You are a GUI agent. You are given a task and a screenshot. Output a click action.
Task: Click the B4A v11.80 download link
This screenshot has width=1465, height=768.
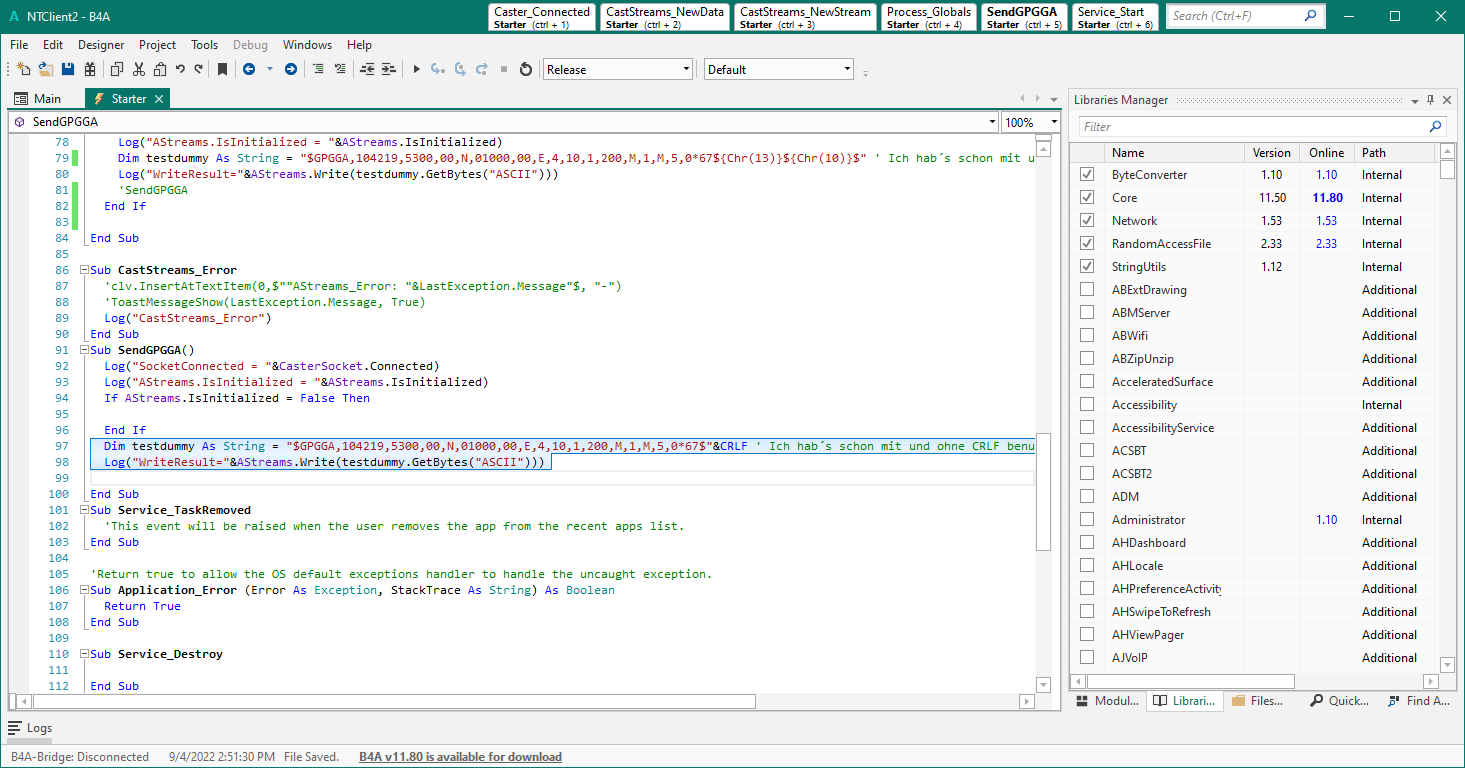pos(460,757)
